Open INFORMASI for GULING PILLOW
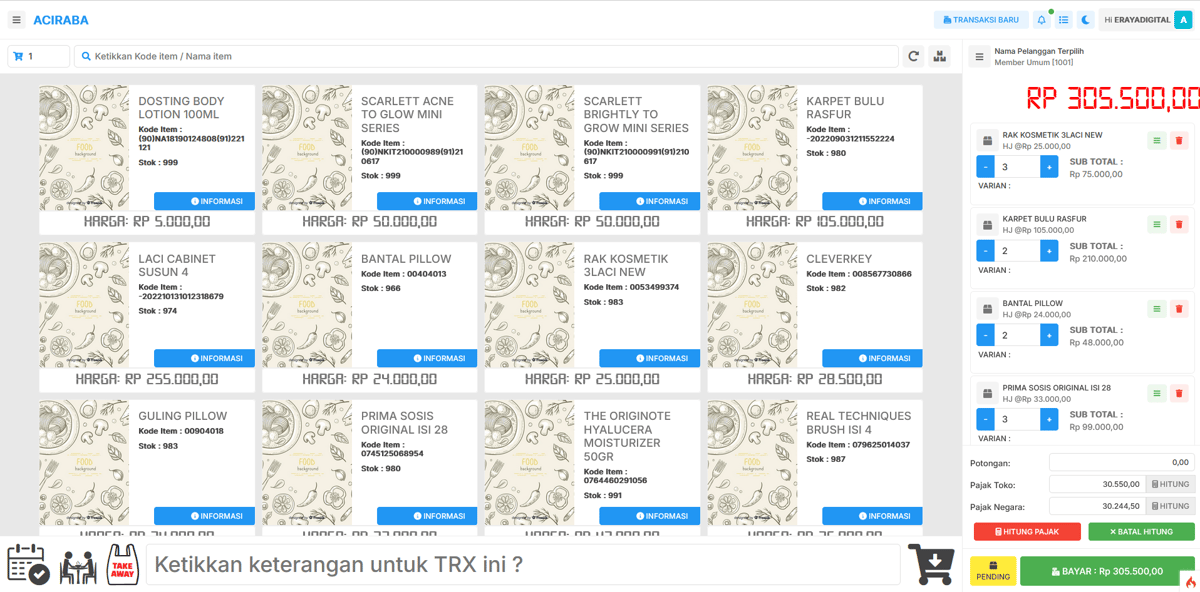 tap(204, 516)
